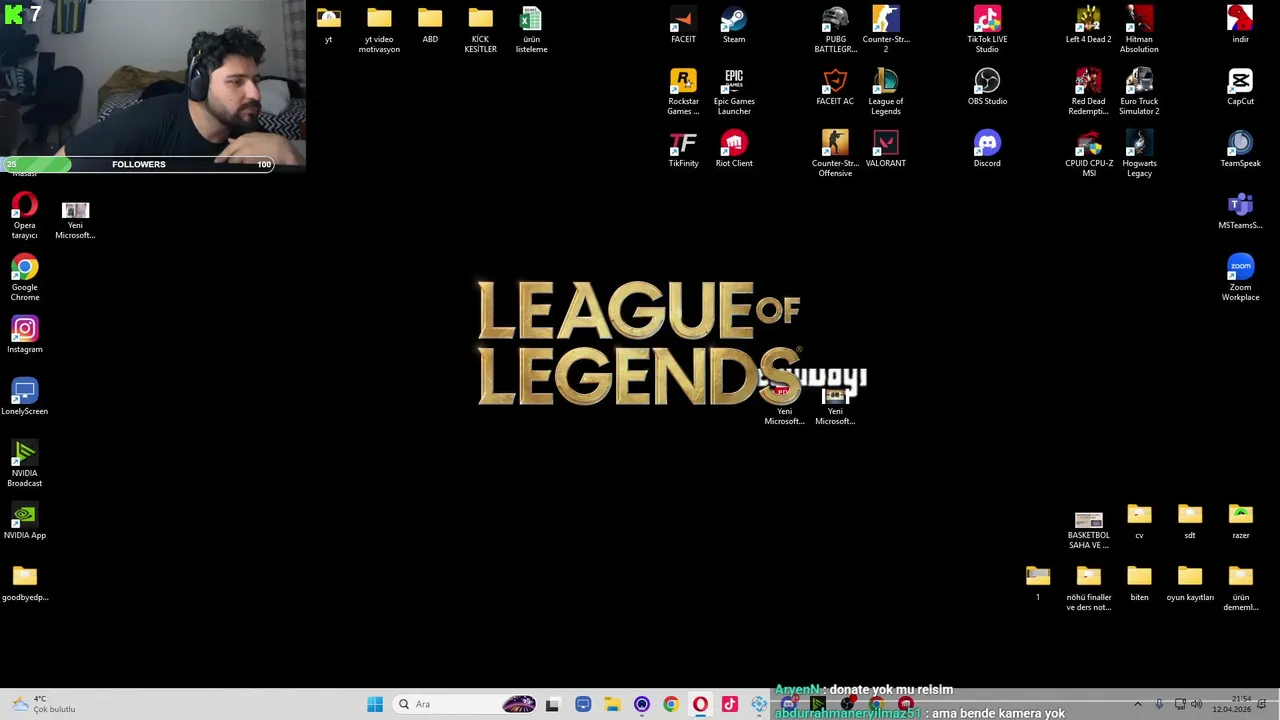1280x720 pixels.
Task: Select the LonelyScreen desktop shortcut
Action: click(25, 398)
